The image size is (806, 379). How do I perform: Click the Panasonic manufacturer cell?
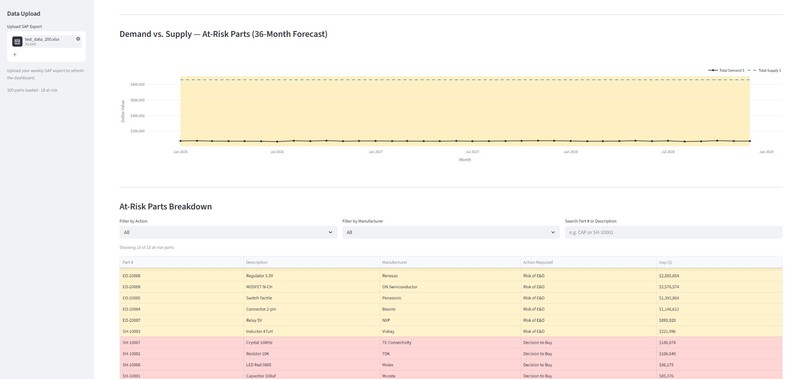click(x=450, y=298)
